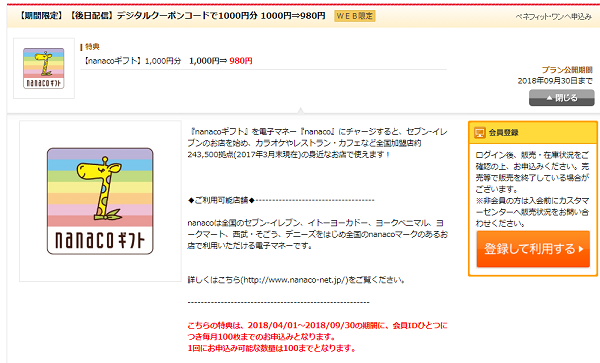Screen dimensions: 600x363
Task: Click the triangle icon on 閉じる button
Action: 549,98
